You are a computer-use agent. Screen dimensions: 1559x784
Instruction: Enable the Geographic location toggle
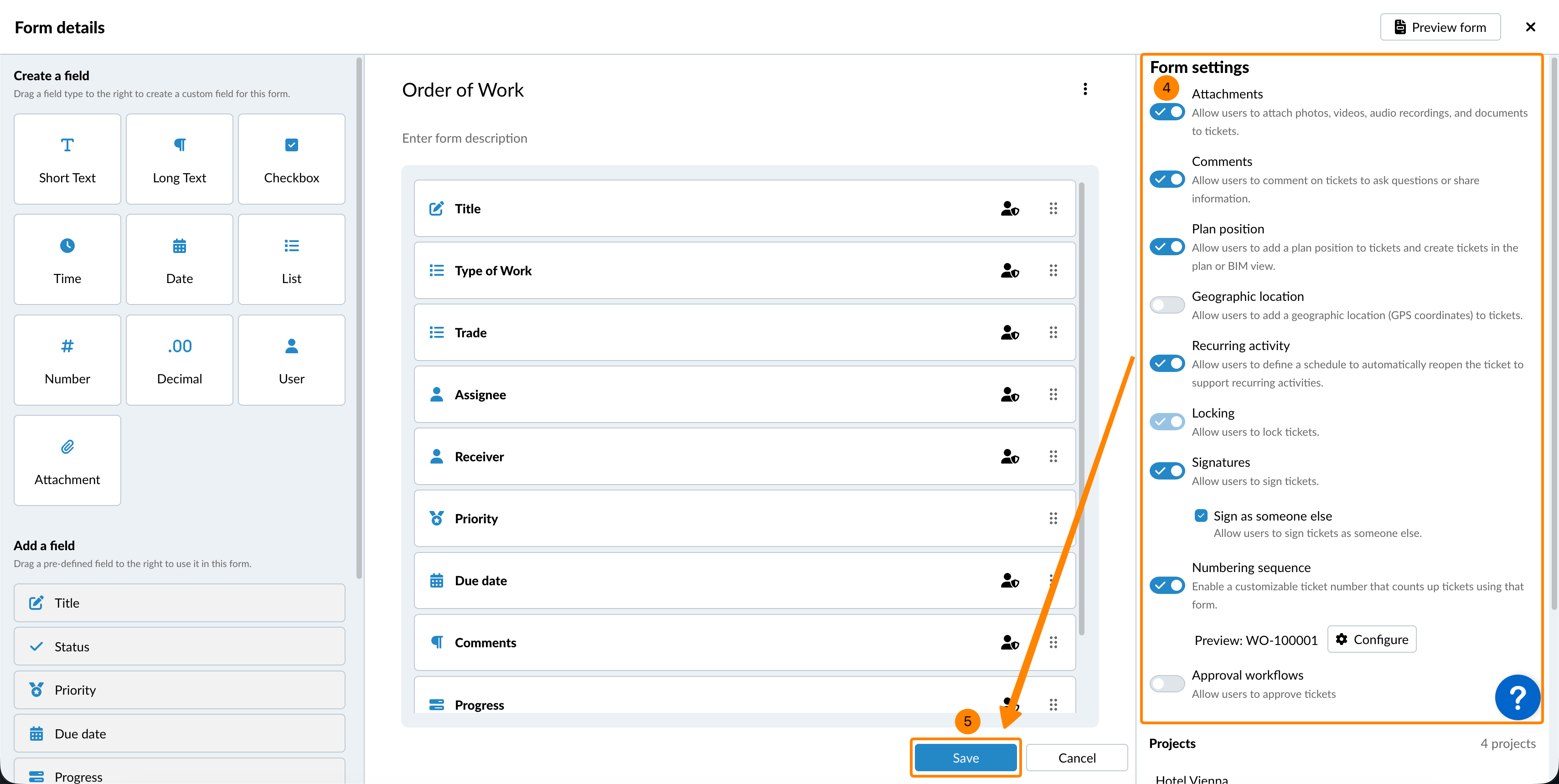[1167, 305]
